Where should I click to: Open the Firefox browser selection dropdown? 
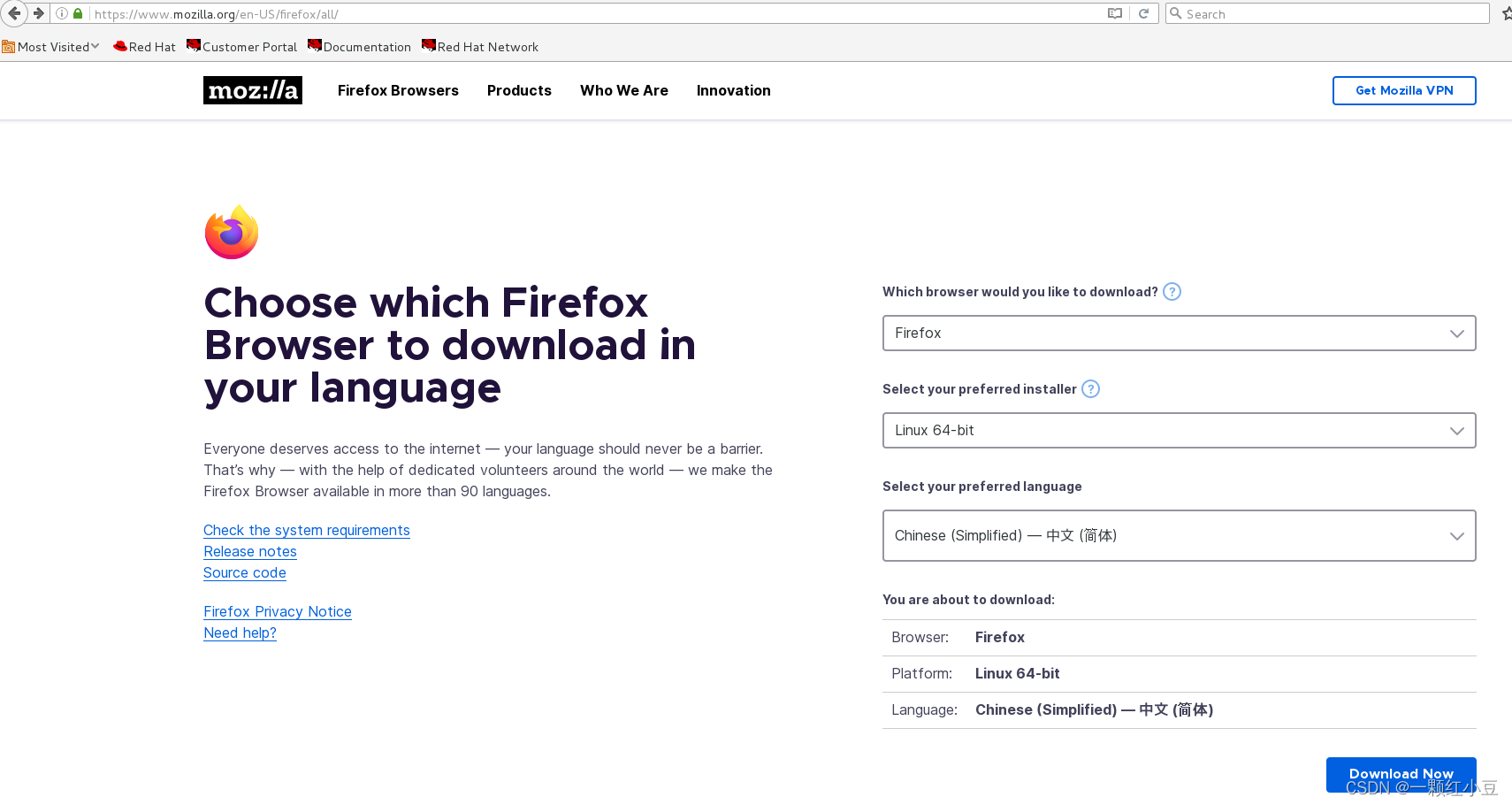tap(1180, 333)
